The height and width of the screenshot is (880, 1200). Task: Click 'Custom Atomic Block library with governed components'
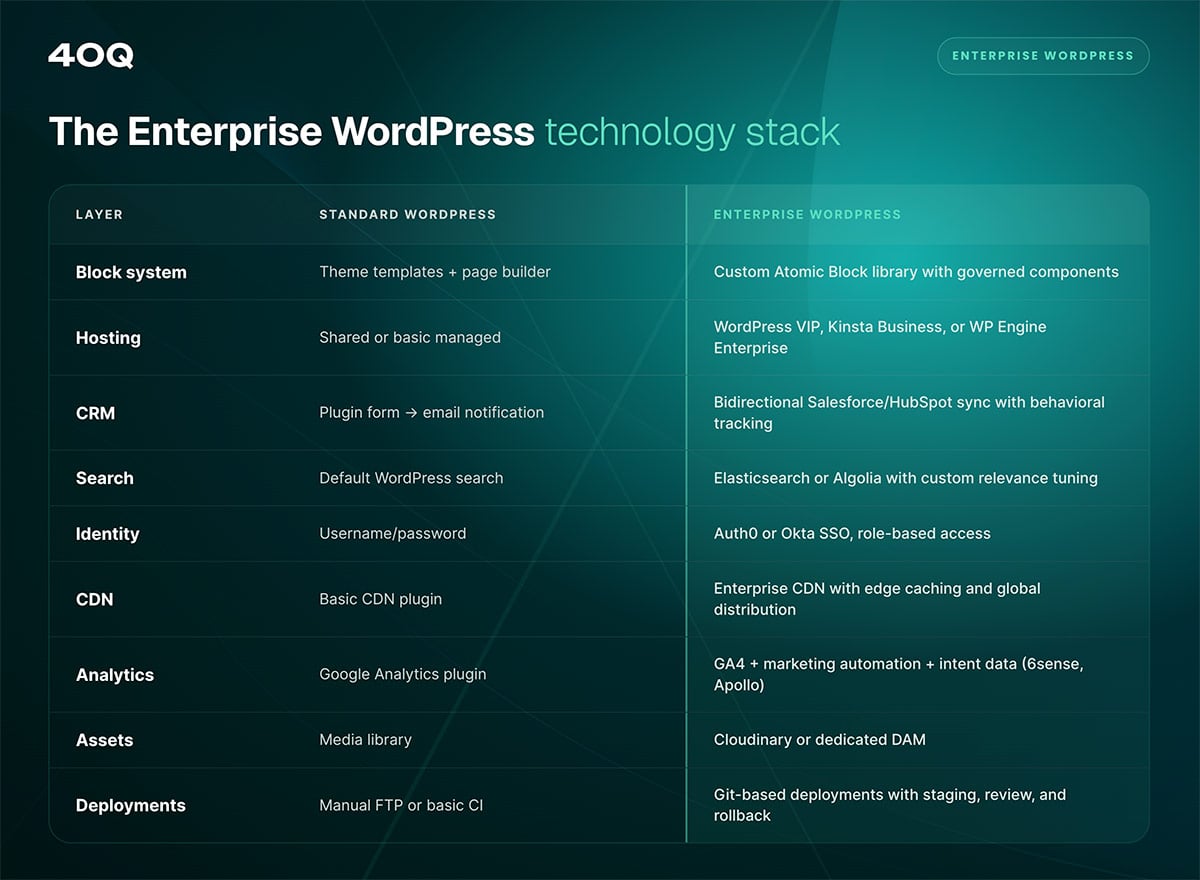916,272
